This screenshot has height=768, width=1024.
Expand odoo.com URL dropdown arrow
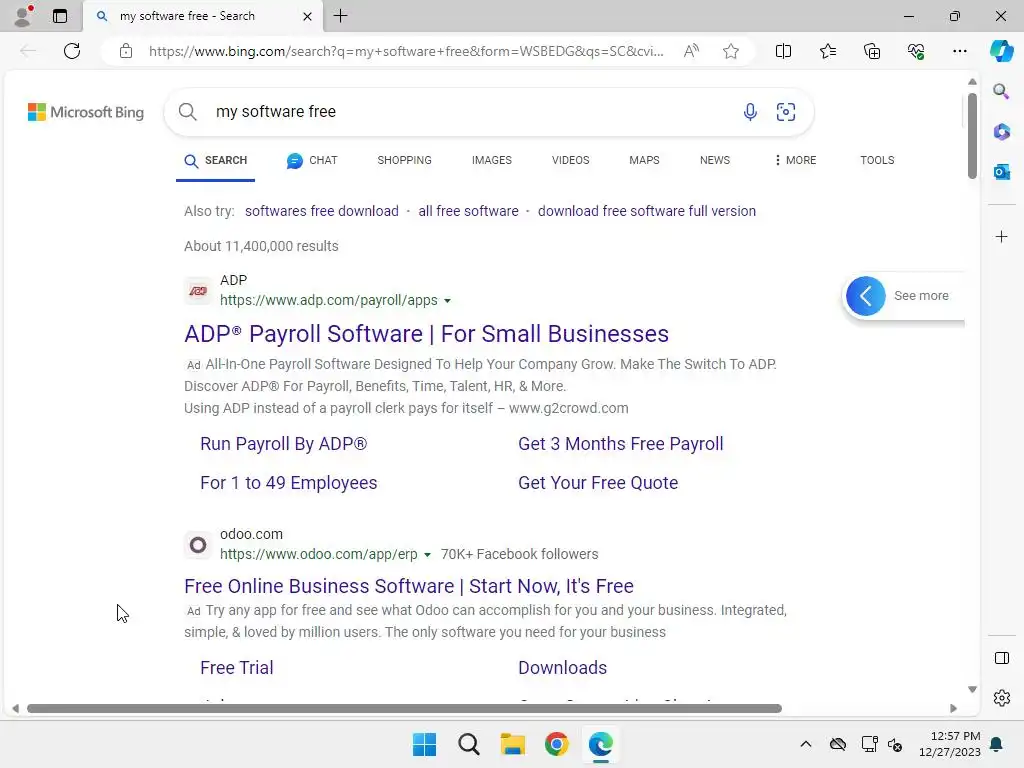(427, 555)
